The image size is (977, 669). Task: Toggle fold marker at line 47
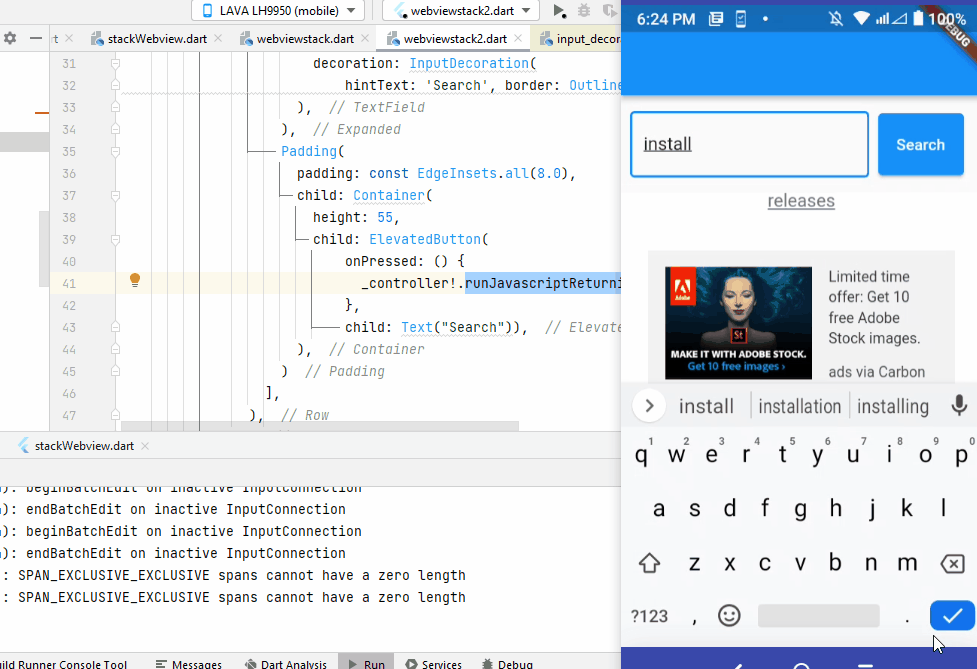(115, 415)
